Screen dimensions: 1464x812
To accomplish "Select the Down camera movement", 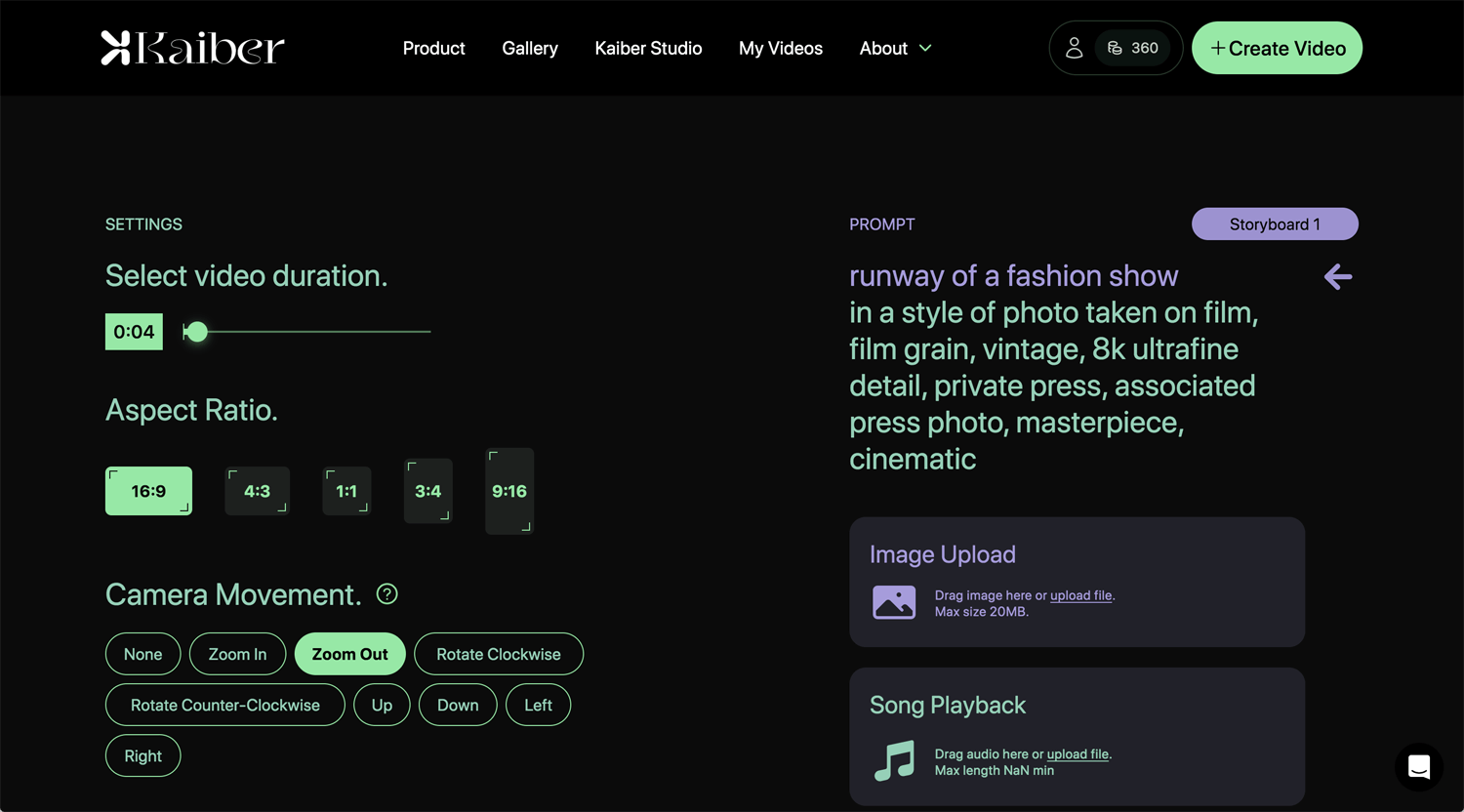I will (x=458, y=705).
